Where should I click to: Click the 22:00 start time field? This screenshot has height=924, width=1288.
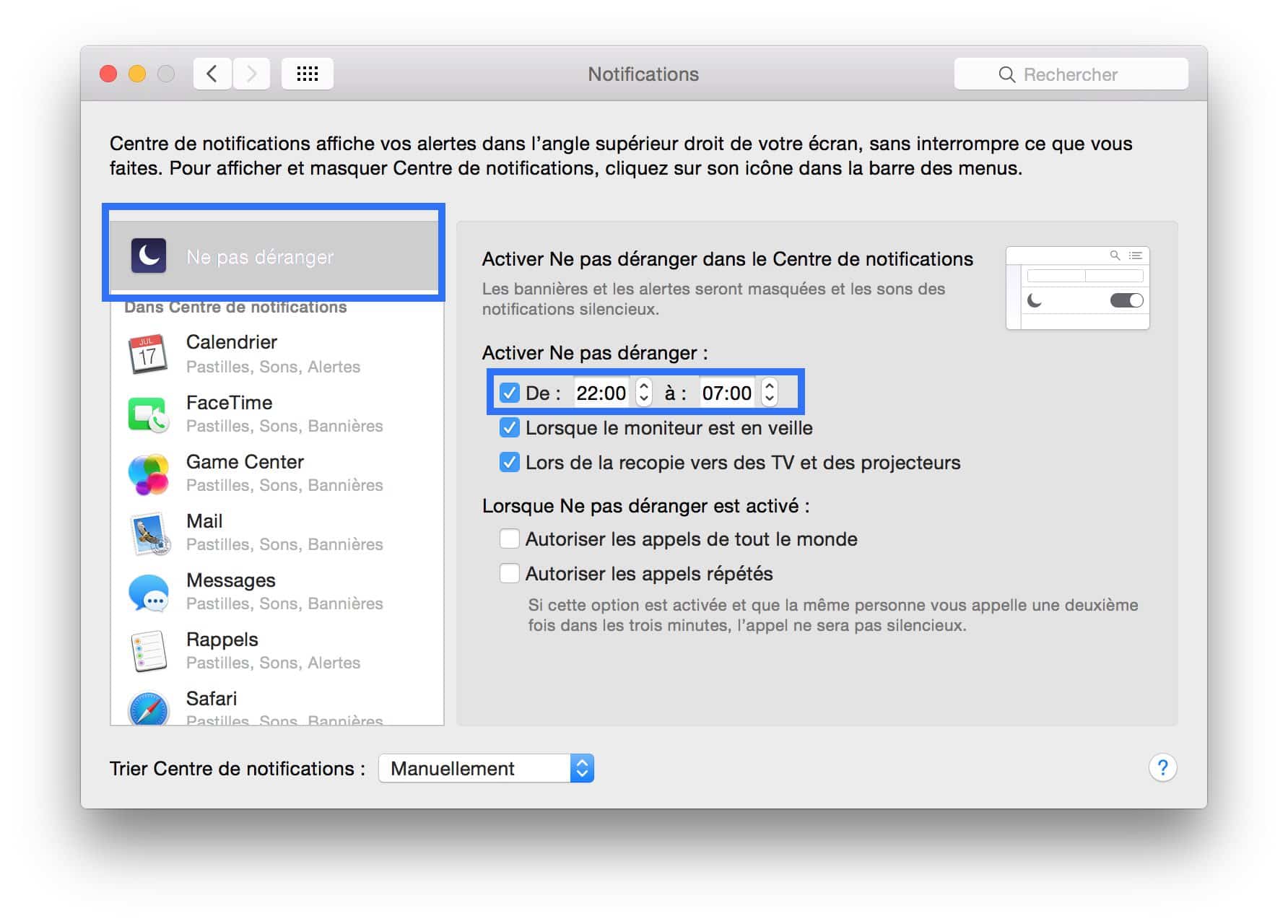click(601, 393)
